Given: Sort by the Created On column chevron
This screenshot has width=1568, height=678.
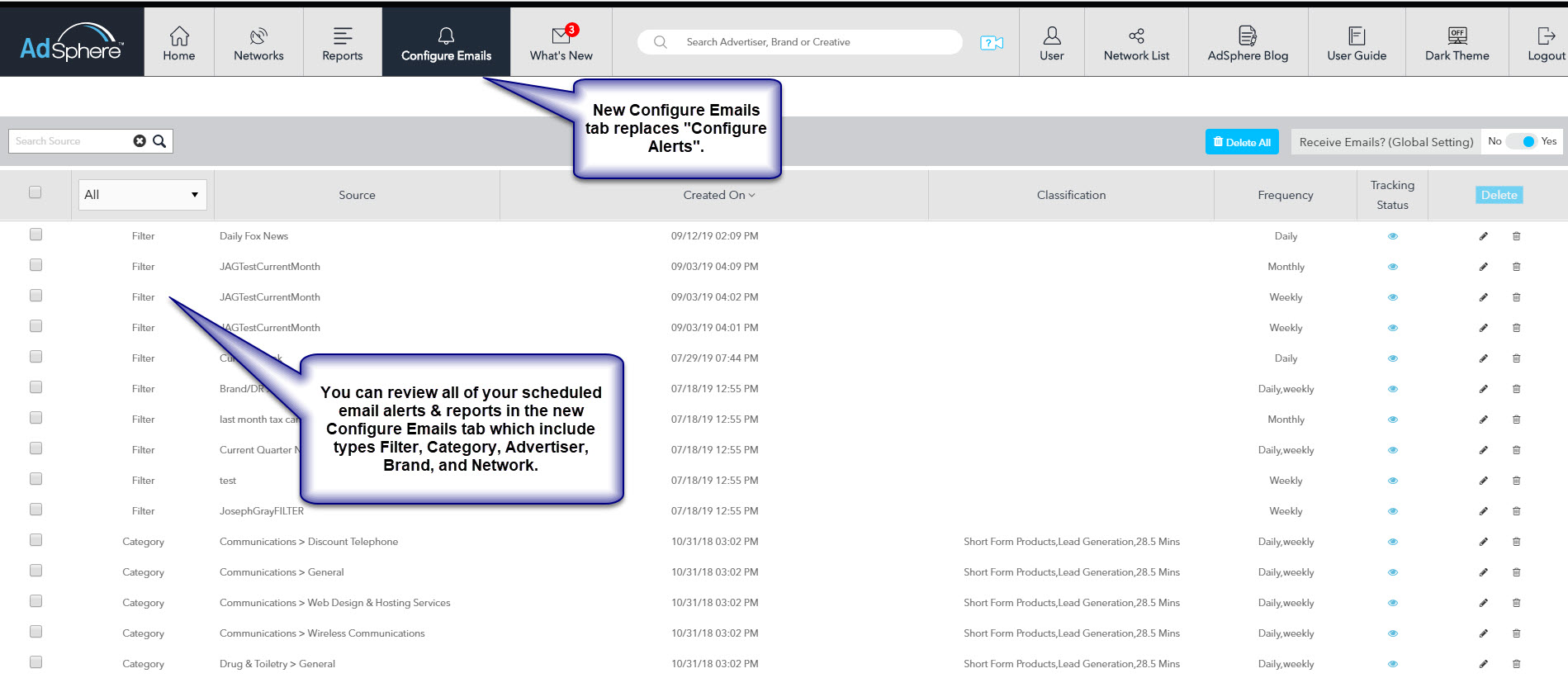Looking at the screenshot, I should click(x=751, y=196).
